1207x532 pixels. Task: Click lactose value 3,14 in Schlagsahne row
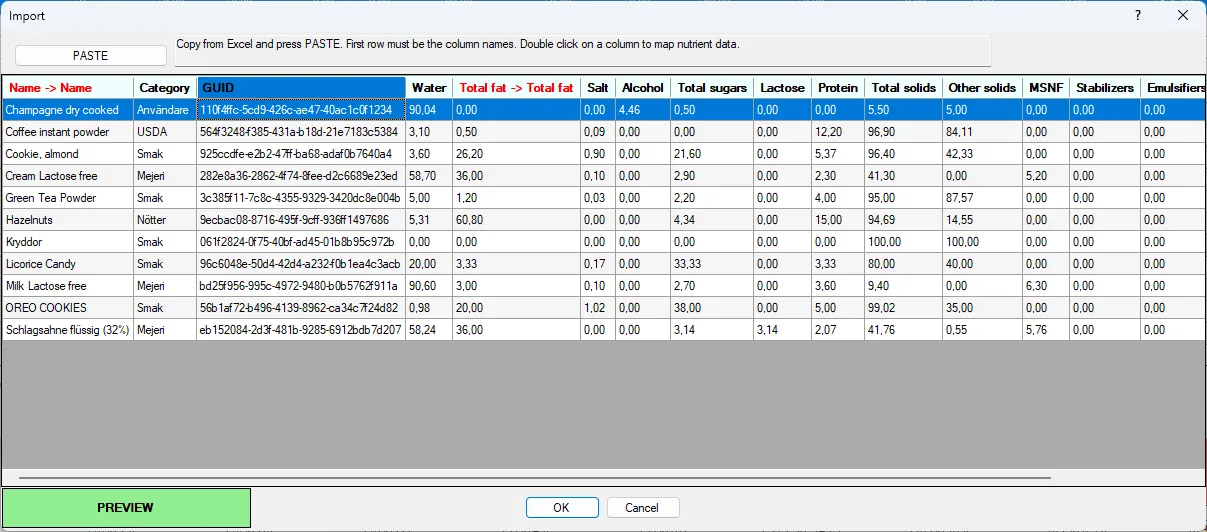tap(783, 330)
